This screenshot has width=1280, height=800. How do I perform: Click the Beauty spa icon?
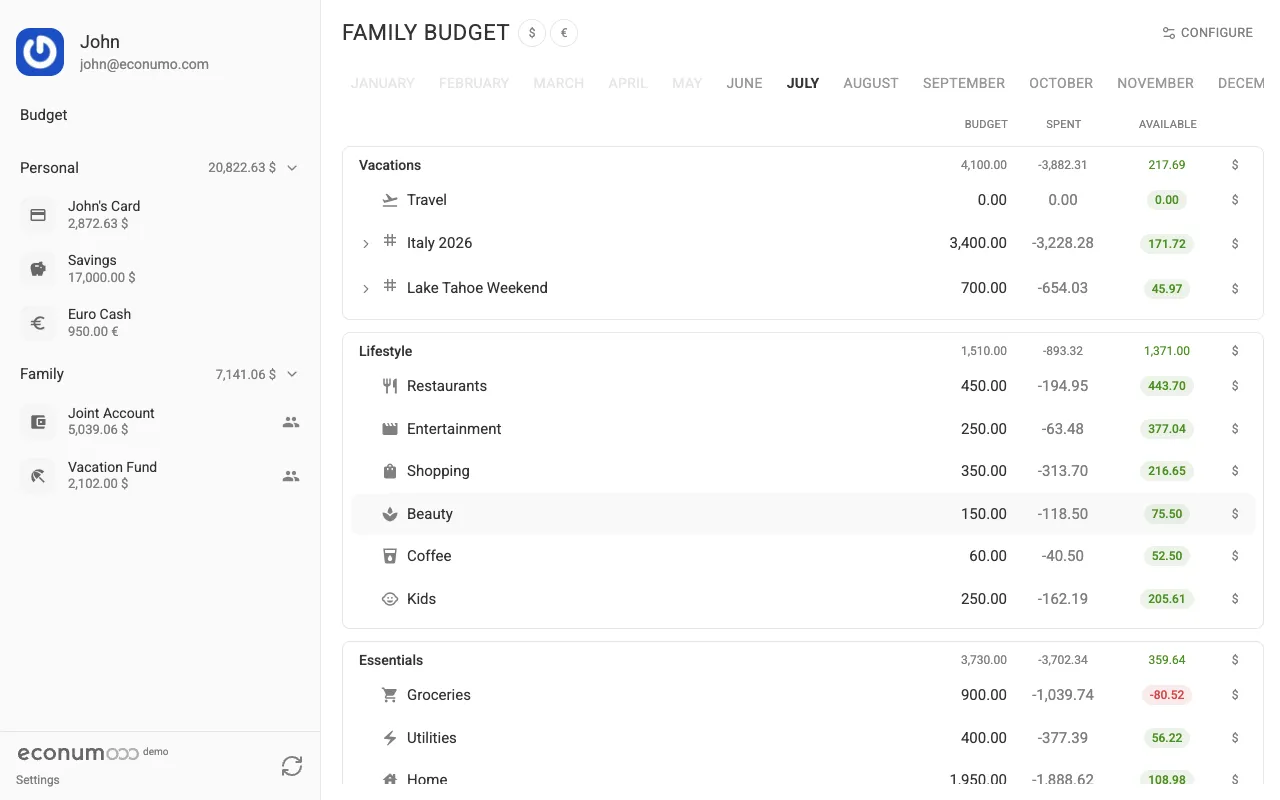coord(390,514)
